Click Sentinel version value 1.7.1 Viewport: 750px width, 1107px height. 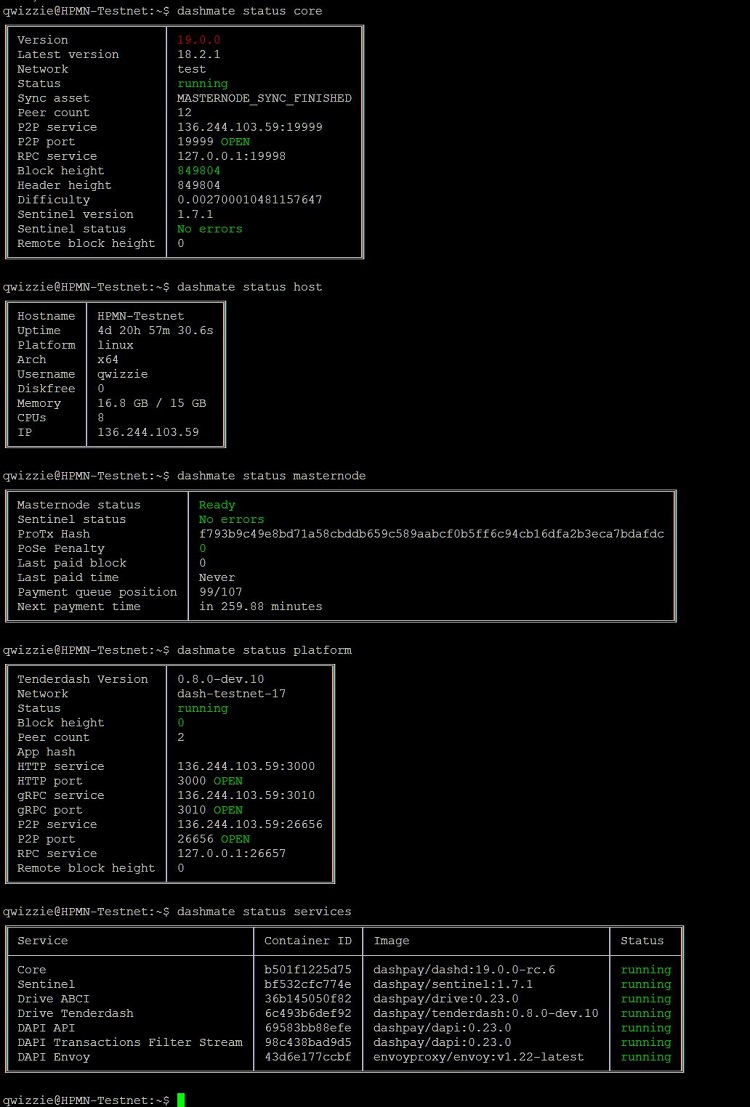click(x=195, y=214)
